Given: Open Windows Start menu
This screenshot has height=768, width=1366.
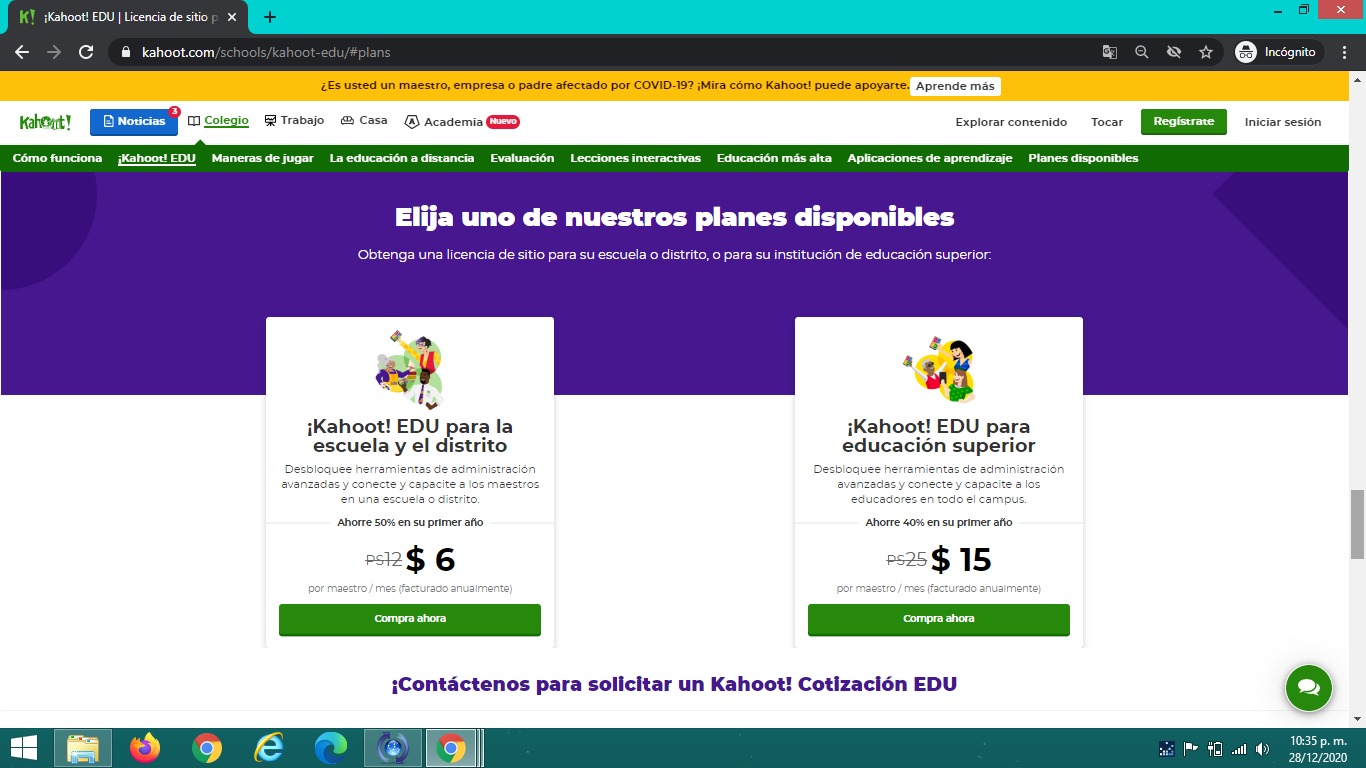Looking at the screenshot, I should pos(23,748).
